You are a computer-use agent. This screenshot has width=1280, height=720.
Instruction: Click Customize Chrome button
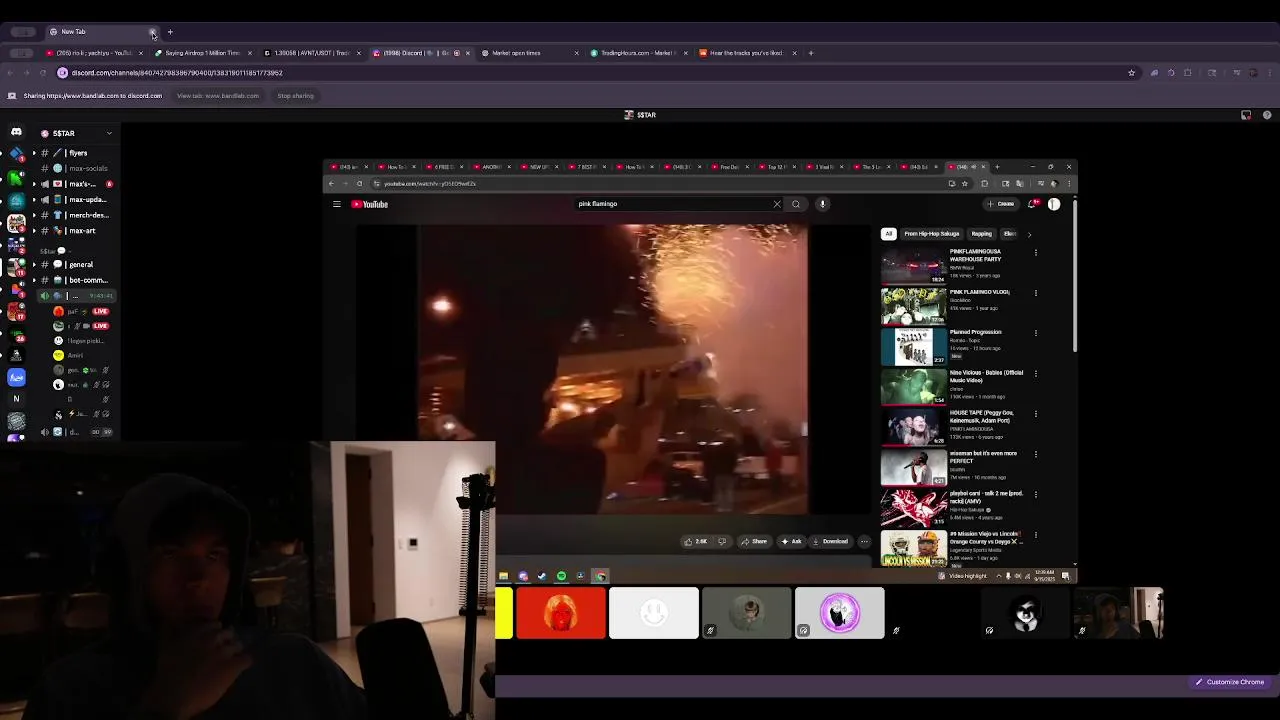point(1230,682)
